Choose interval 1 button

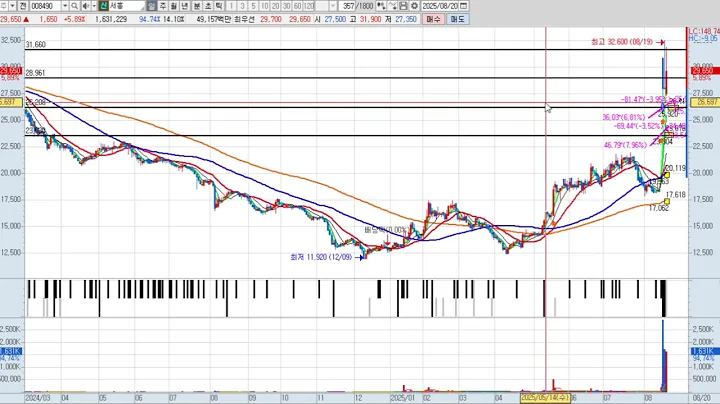[231, 6]
